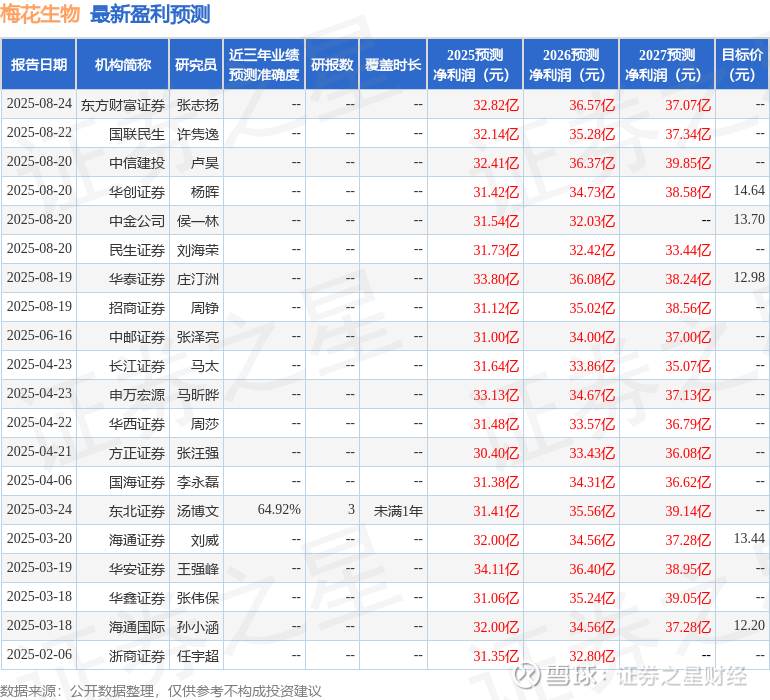The width and height of the screenshot is (770, 700).
Task: Click the 数据来源 disclaimer text
Action: coord(161,691)
